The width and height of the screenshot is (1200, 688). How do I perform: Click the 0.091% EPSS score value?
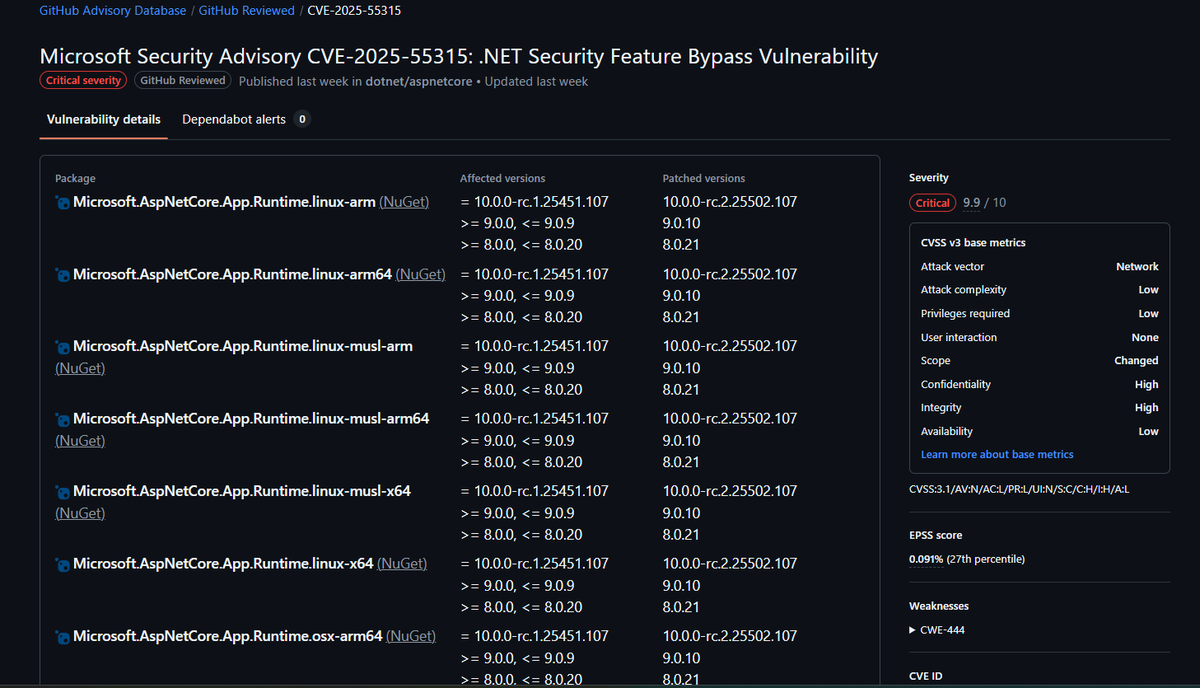tap(925, 559)
